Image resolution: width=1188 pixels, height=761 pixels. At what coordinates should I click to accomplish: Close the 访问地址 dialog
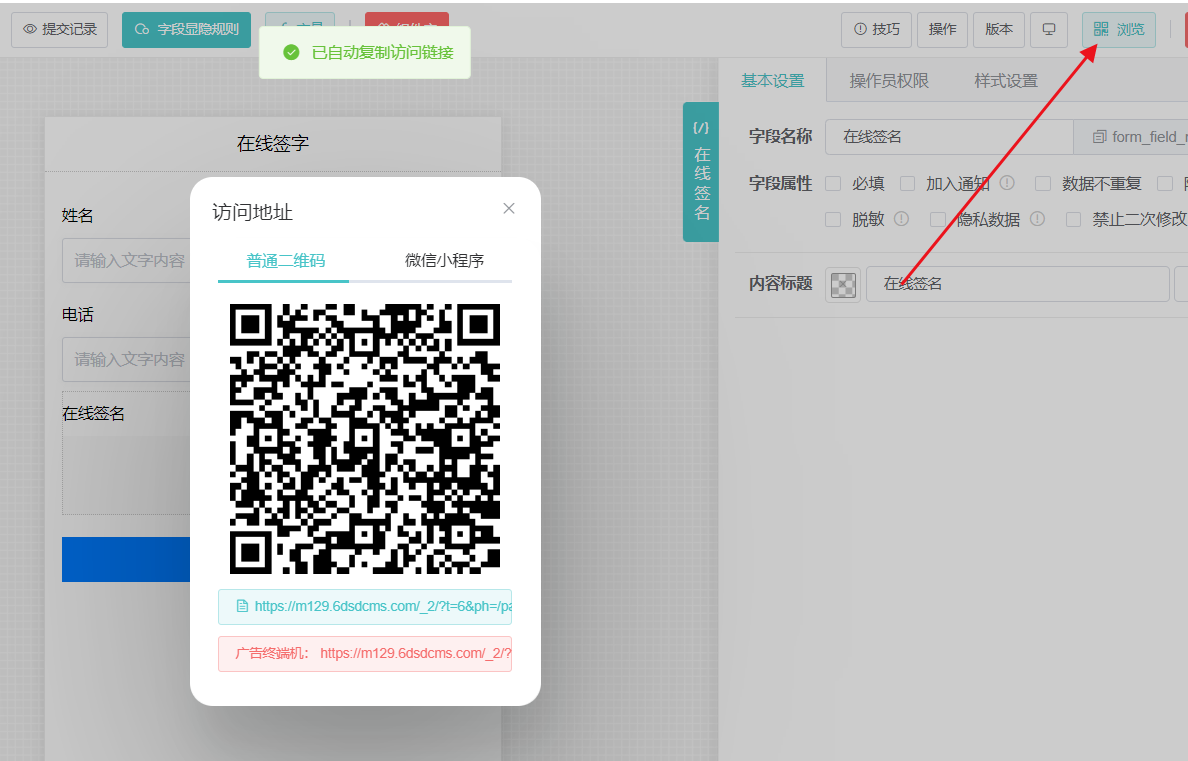coord(509,208)
